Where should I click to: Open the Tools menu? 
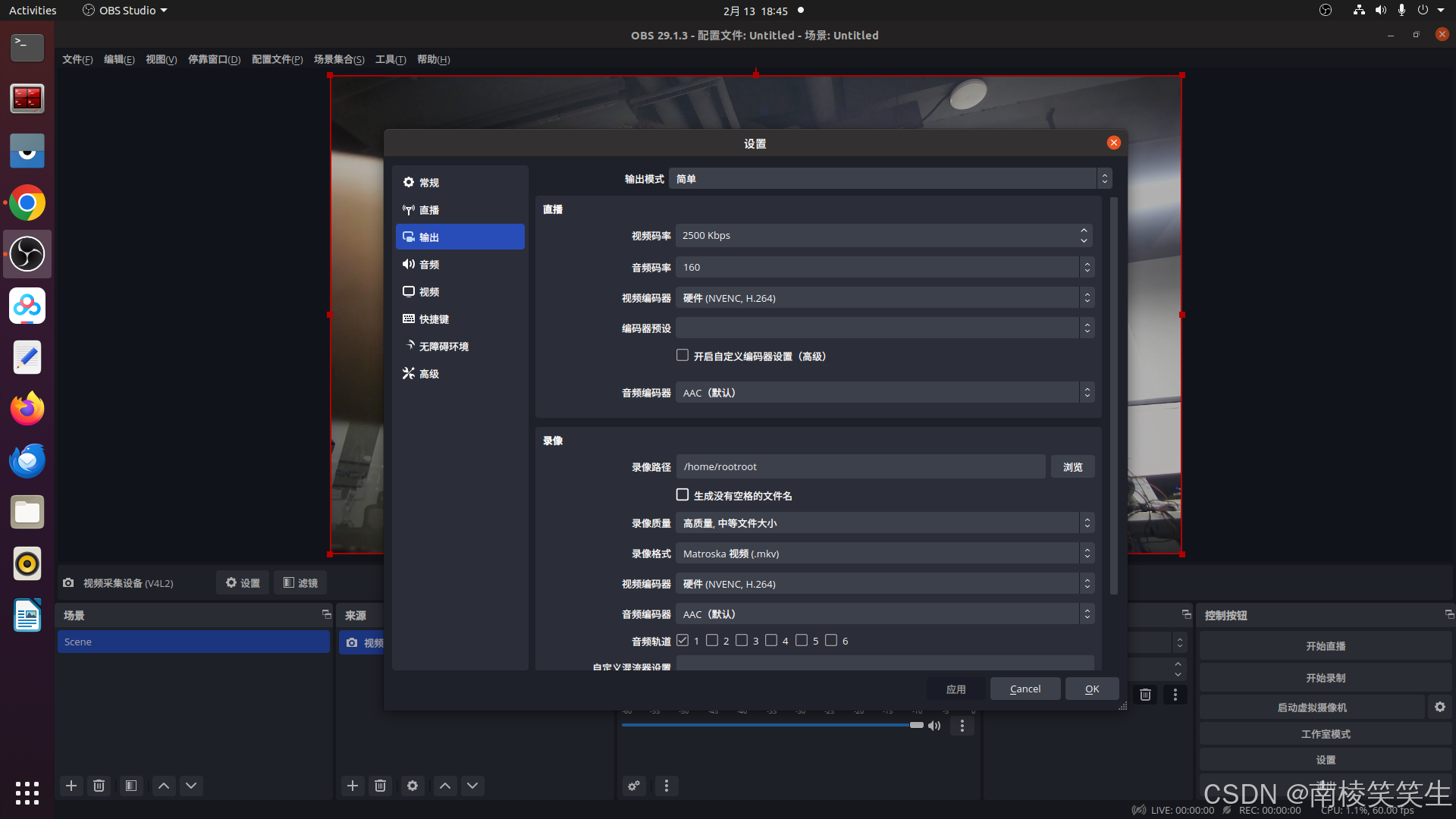(390, 59)
